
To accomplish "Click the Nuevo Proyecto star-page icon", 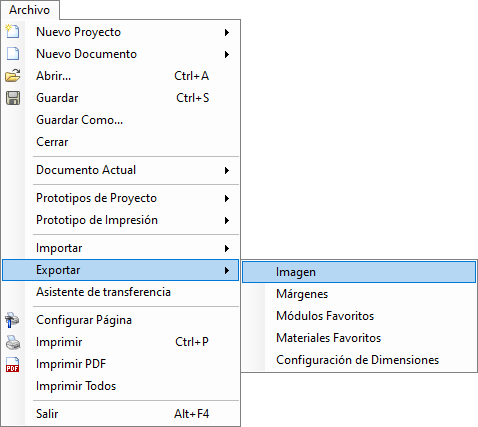I will pyautogui.click(x=13, y=31).
